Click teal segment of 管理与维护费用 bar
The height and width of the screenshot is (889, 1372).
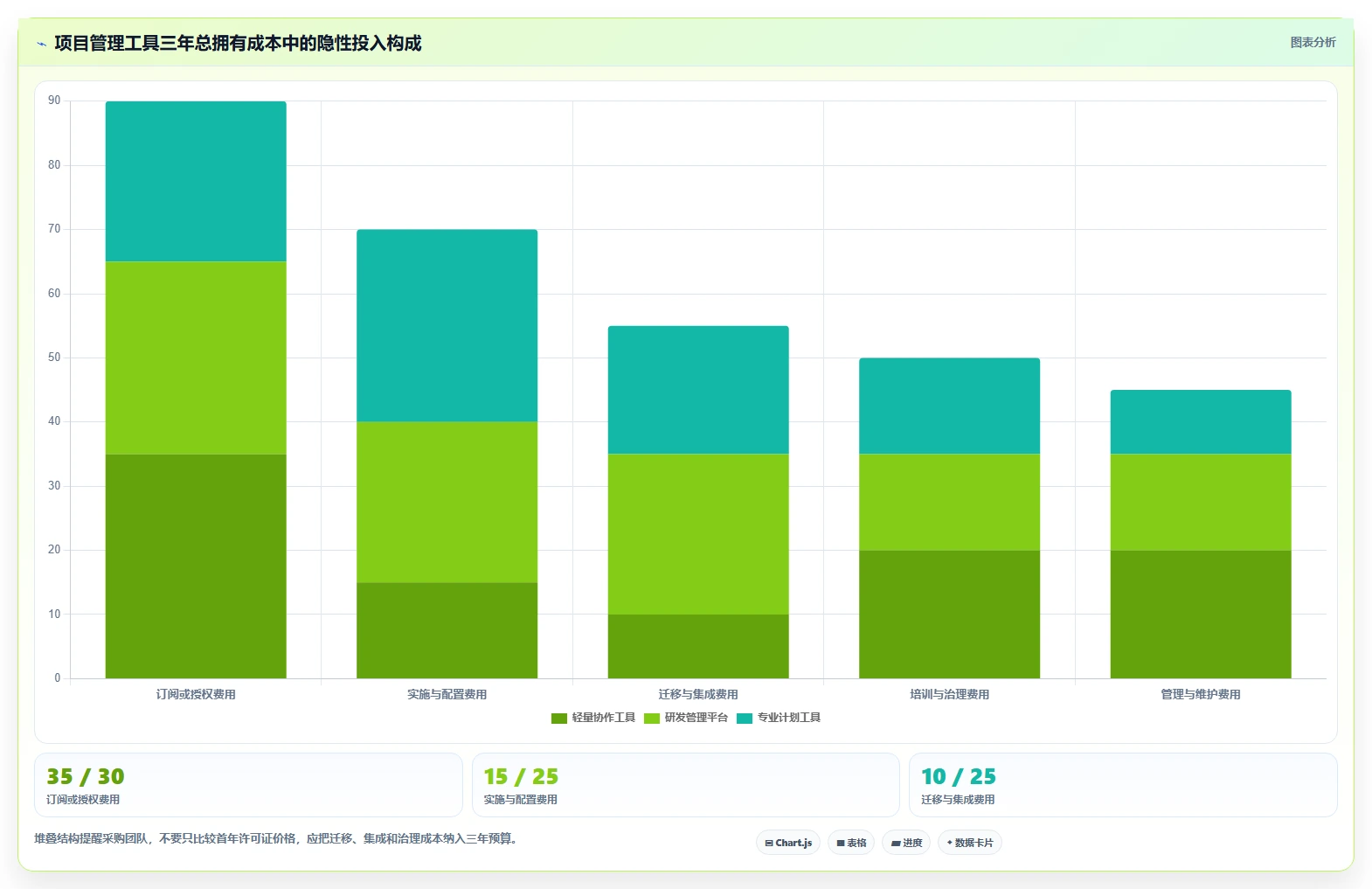[x=1201, y=422]
